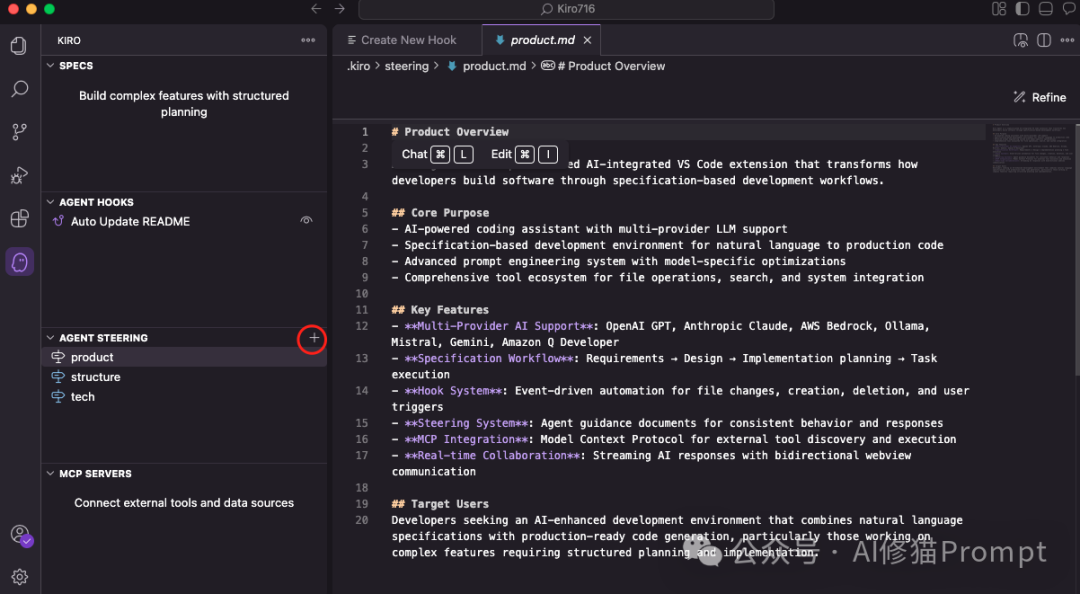
Task: Click the Chat inline action
Action: [437, 154]
